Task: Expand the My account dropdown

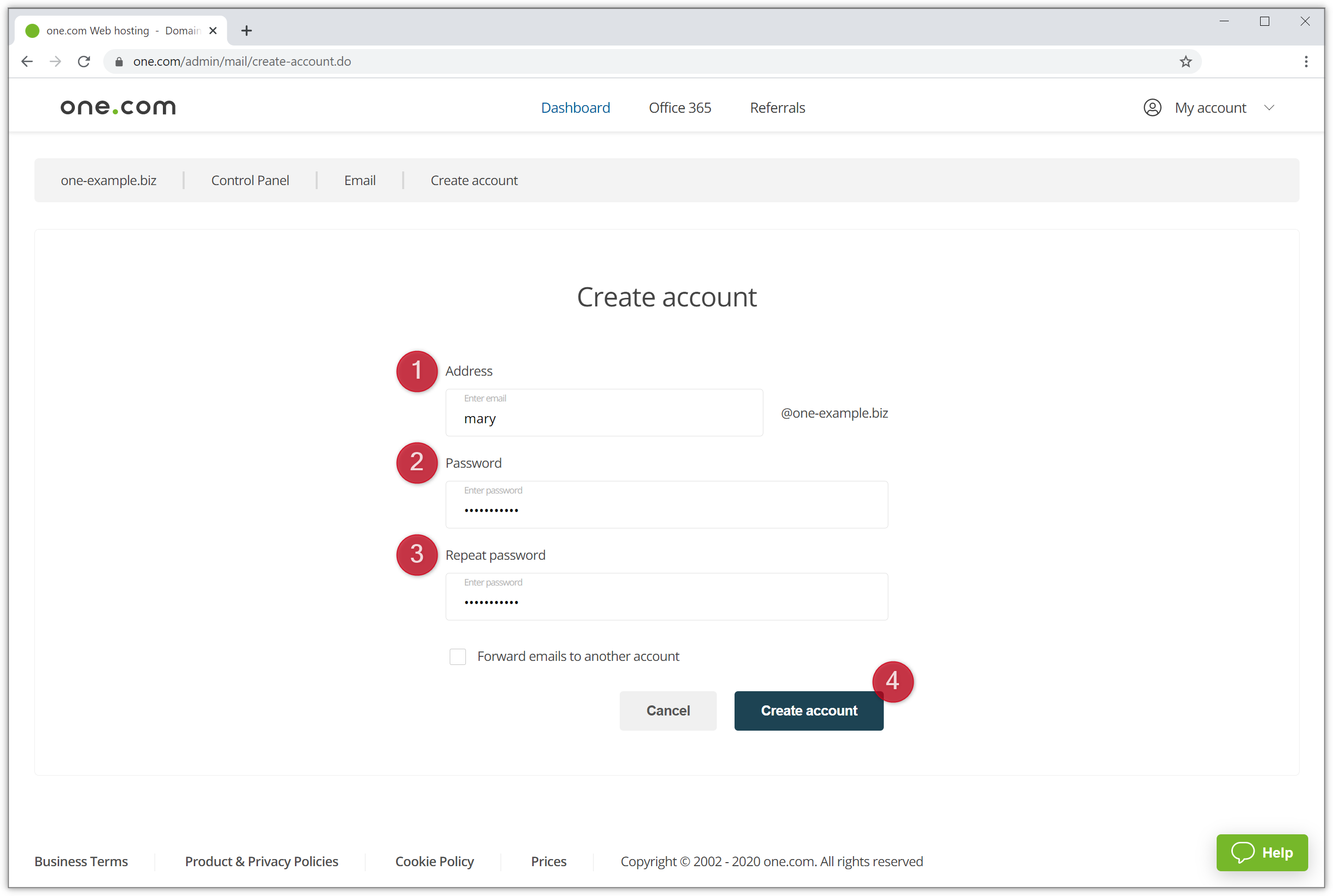Action: point(1210,107)
